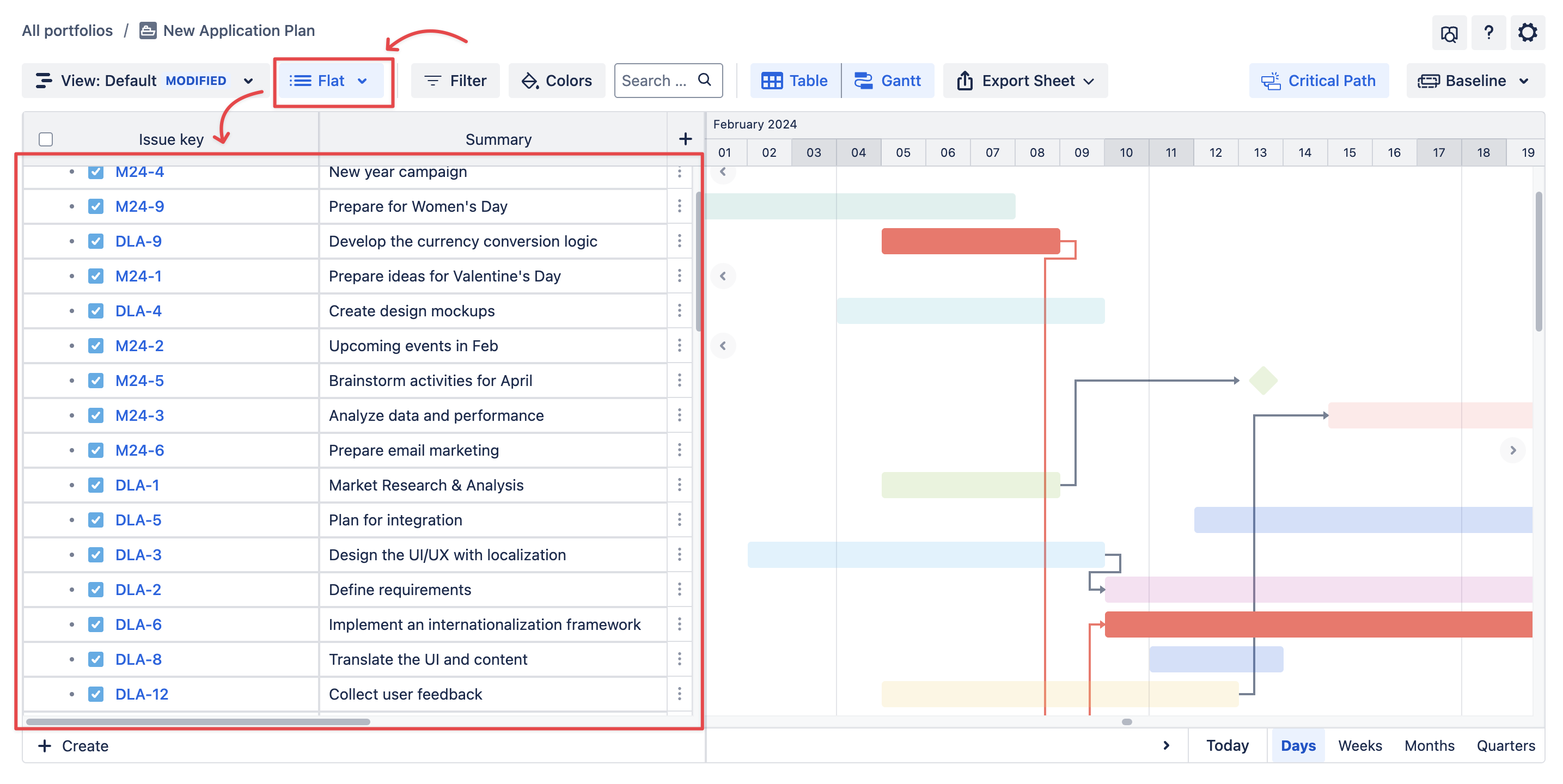Click the magnifier icon in search box

pyautogui.click(x=705, y=79)
